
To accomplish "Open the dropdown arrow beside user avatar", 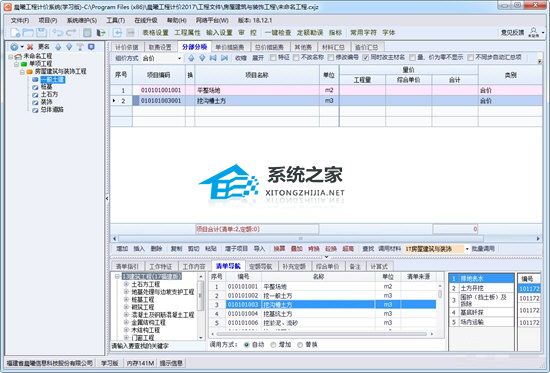I will [x=543, y=33].
